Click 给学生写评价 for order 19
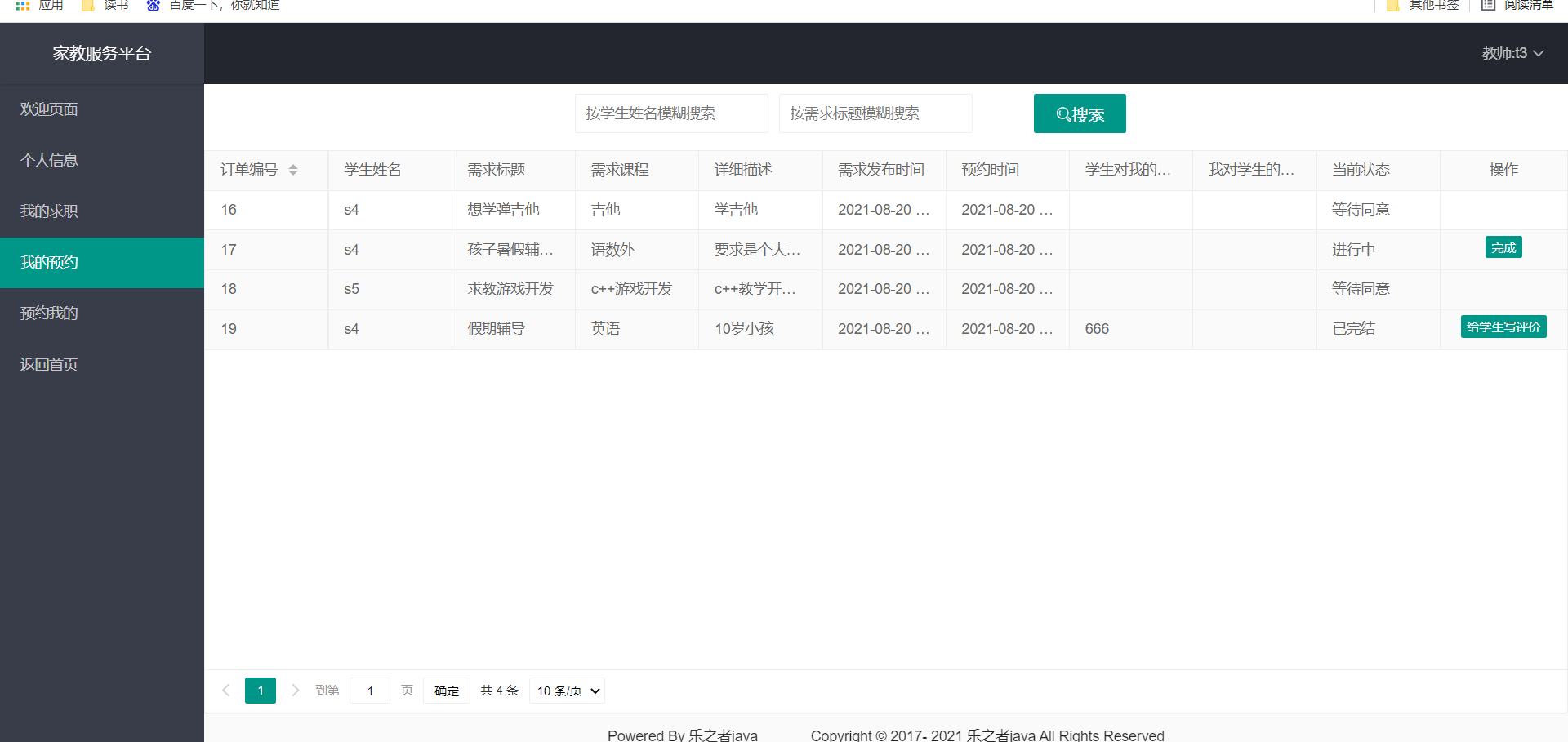Image resolution: width=1568 pixels, height=742 pixels. point(1503,327)
